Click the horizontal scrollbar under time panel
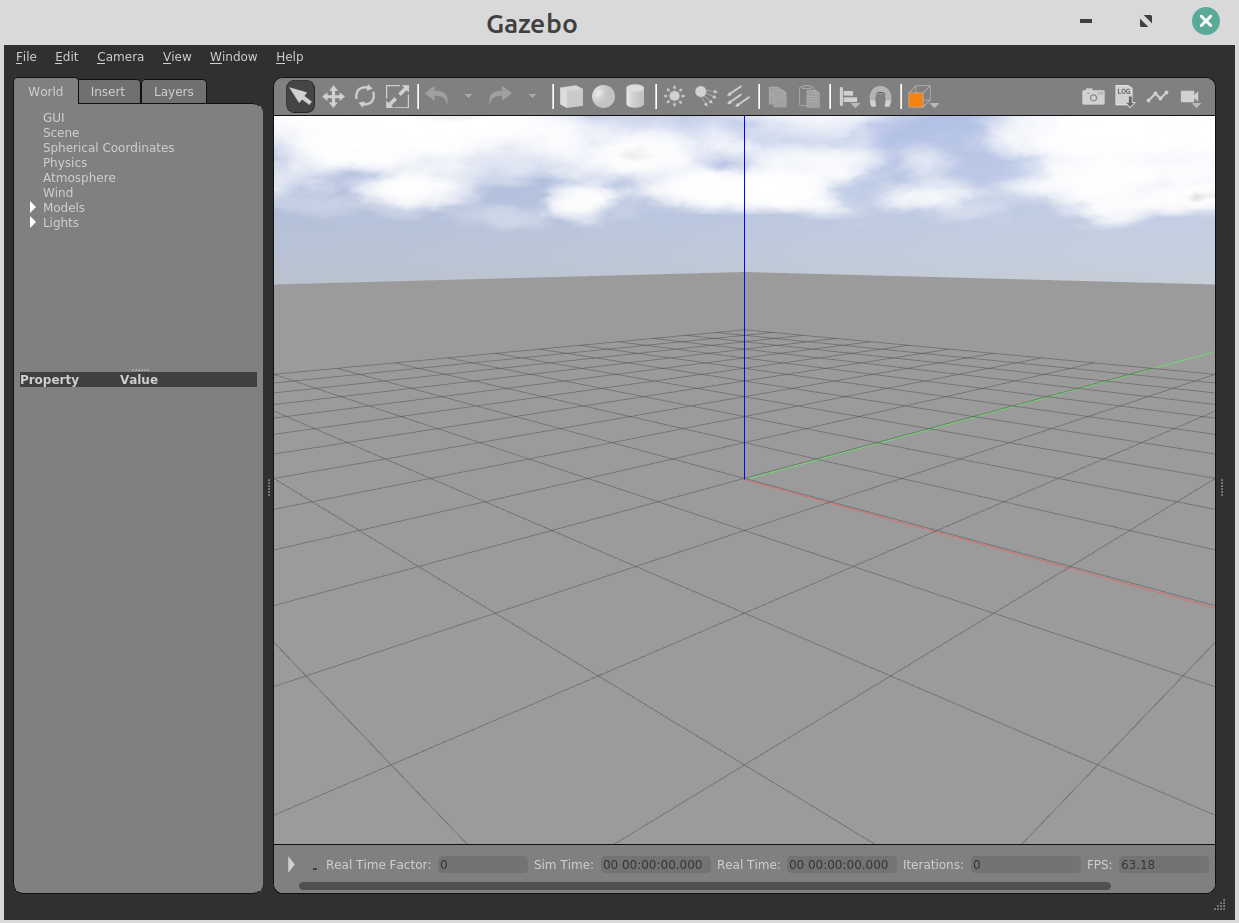Viewport: 1239px width, 923px height. [x=705, y=885]
